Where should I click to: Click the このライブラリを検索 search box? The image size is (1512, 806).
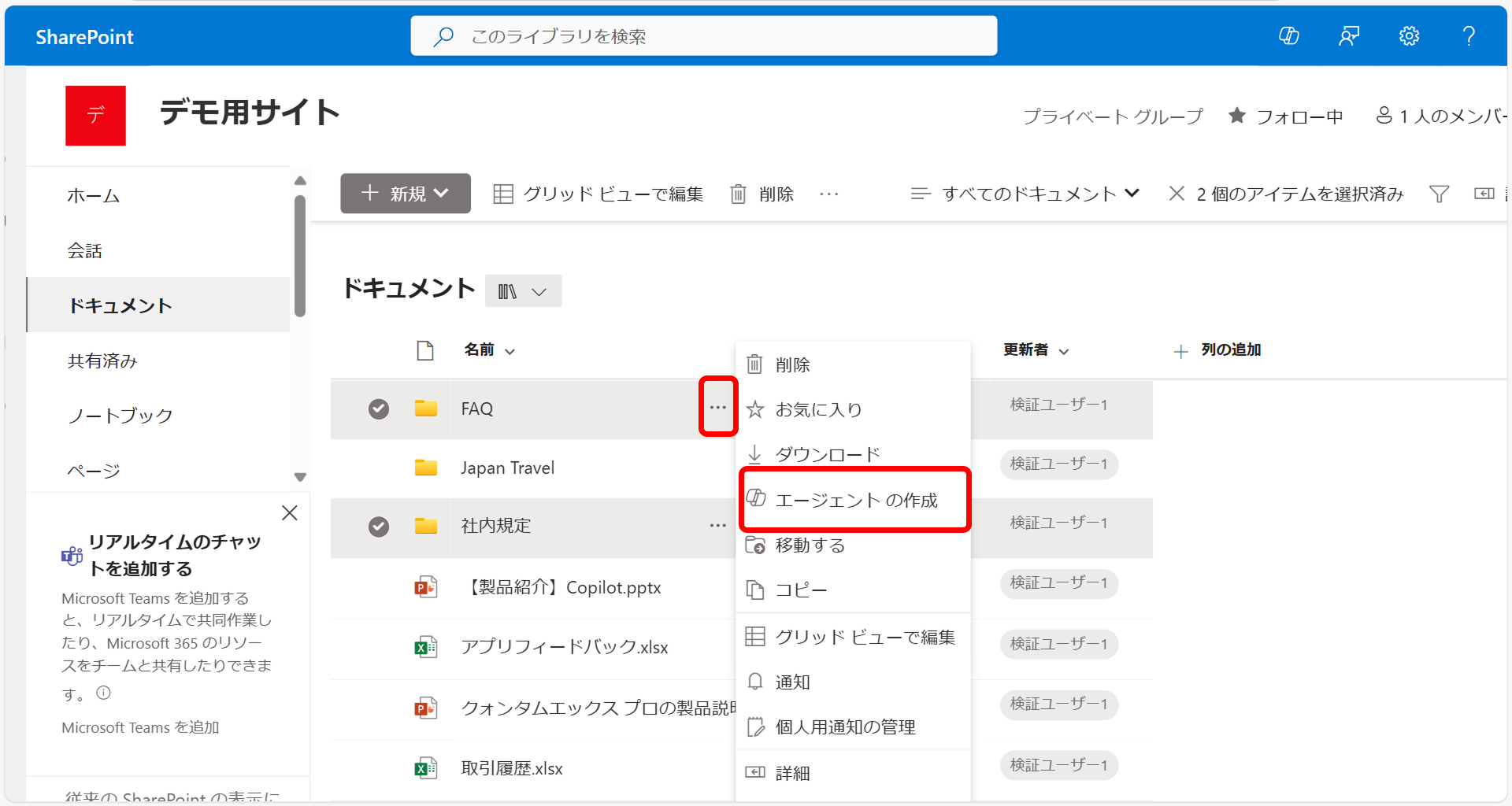(x=704, y=36)
